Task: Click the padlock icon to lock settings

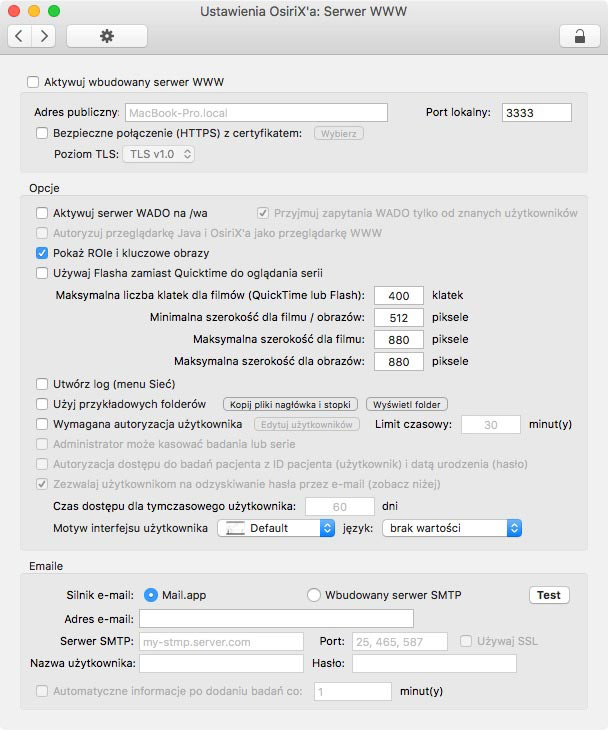Action: (580, 36)
